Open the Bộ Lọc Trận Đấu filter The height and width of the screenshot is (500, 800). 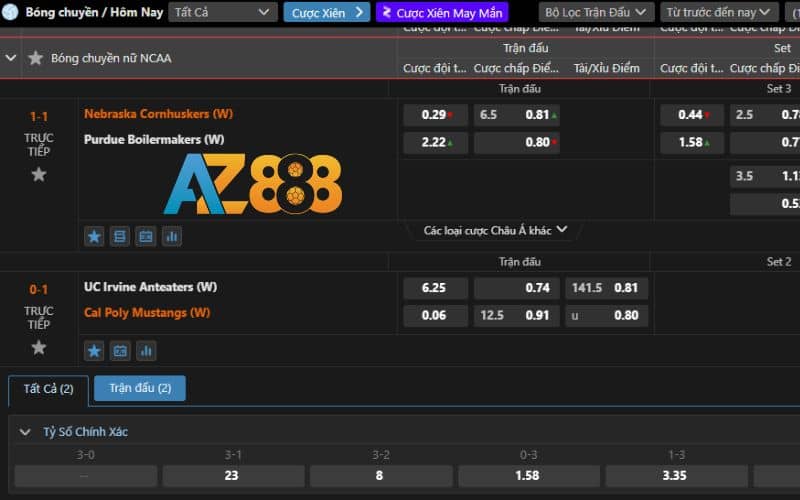point(596,12)
